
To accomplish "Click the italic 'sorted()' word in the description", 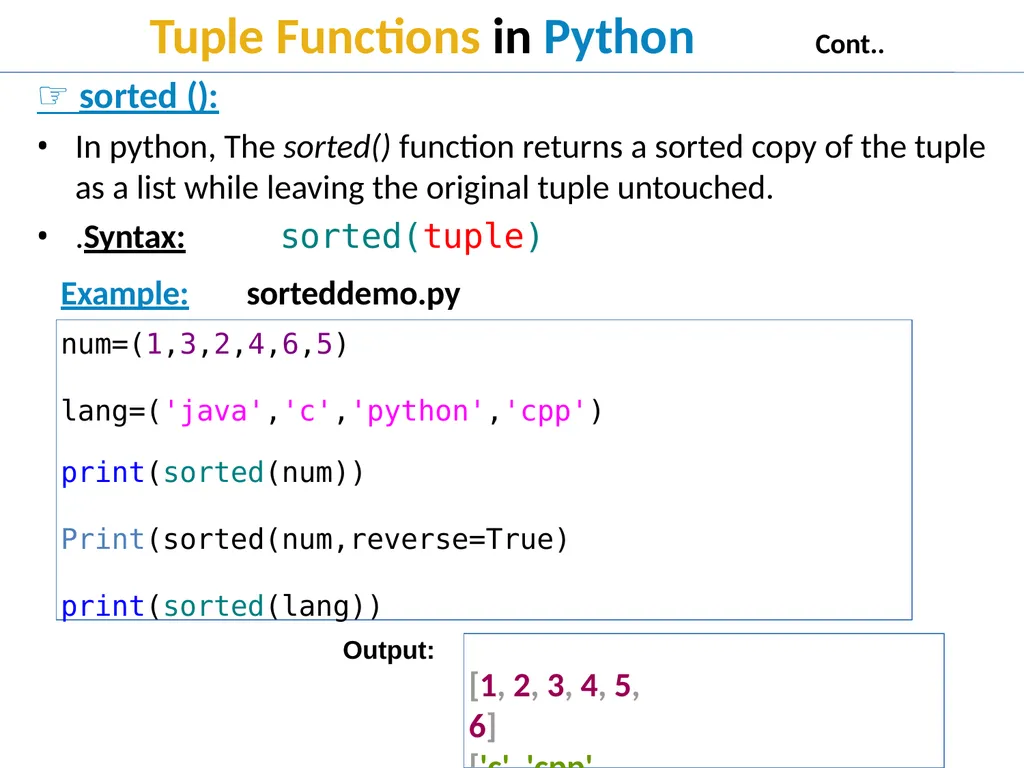I will pyautogui.click(x=337, y=148).
